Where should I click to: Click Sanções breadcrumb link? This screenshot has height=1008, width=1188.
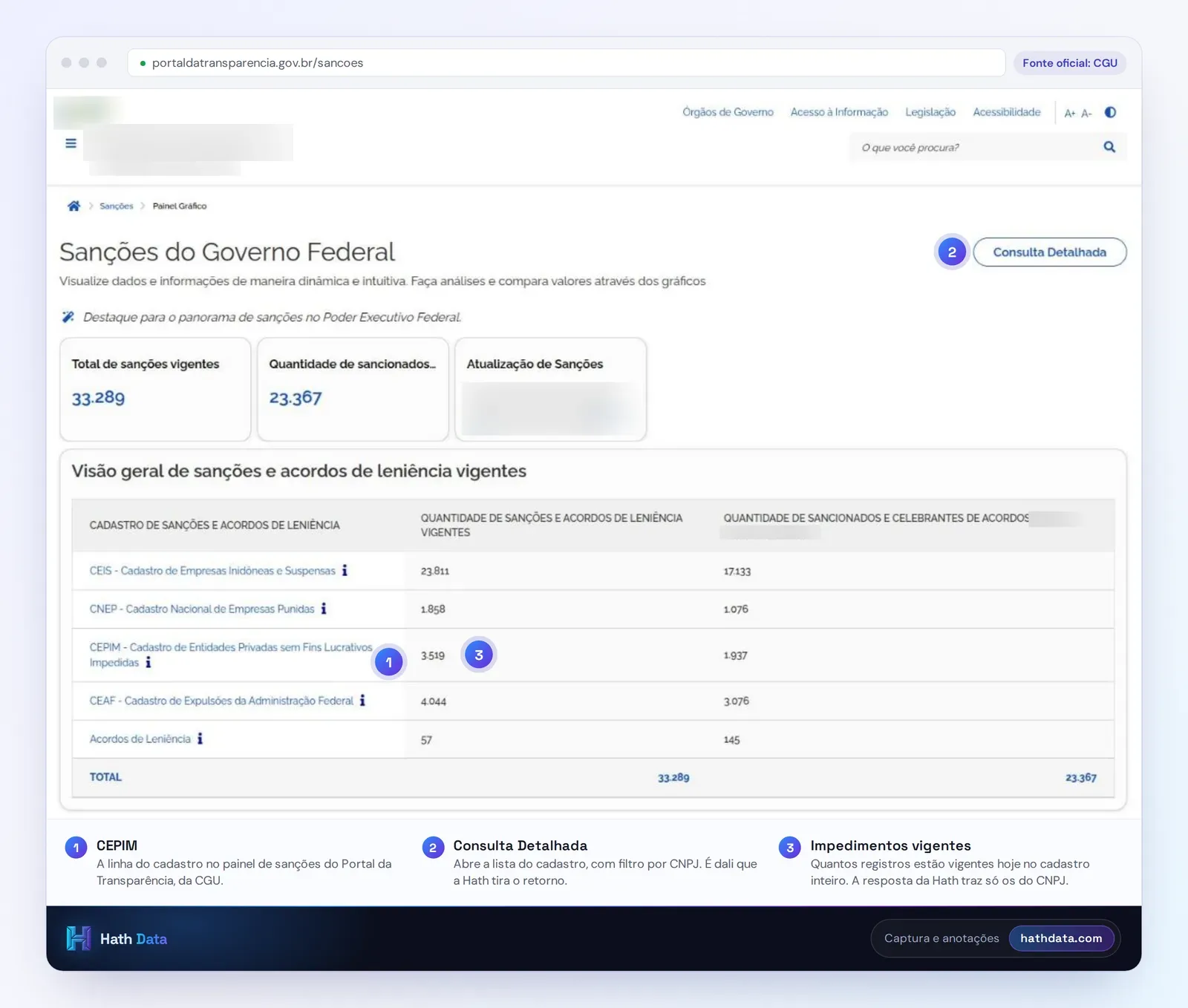pyautogui.click(x=117, y=206)
